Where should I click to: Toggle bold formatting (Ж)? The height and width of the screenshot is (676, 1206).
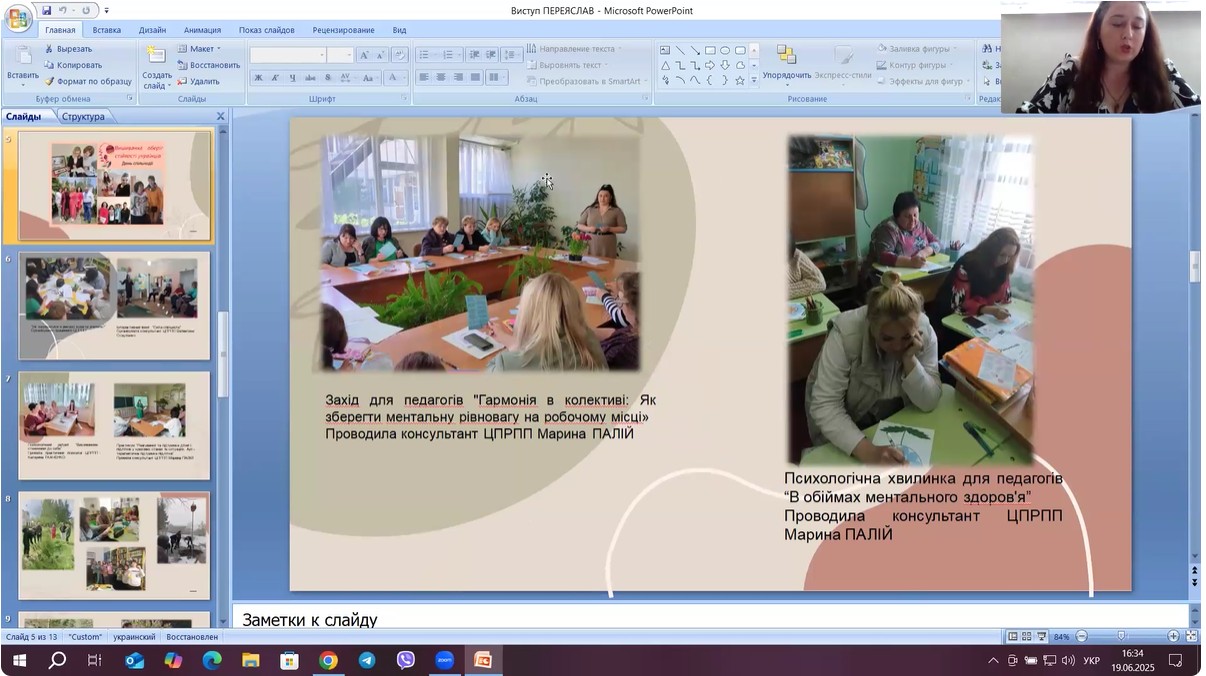click(258, 77)
